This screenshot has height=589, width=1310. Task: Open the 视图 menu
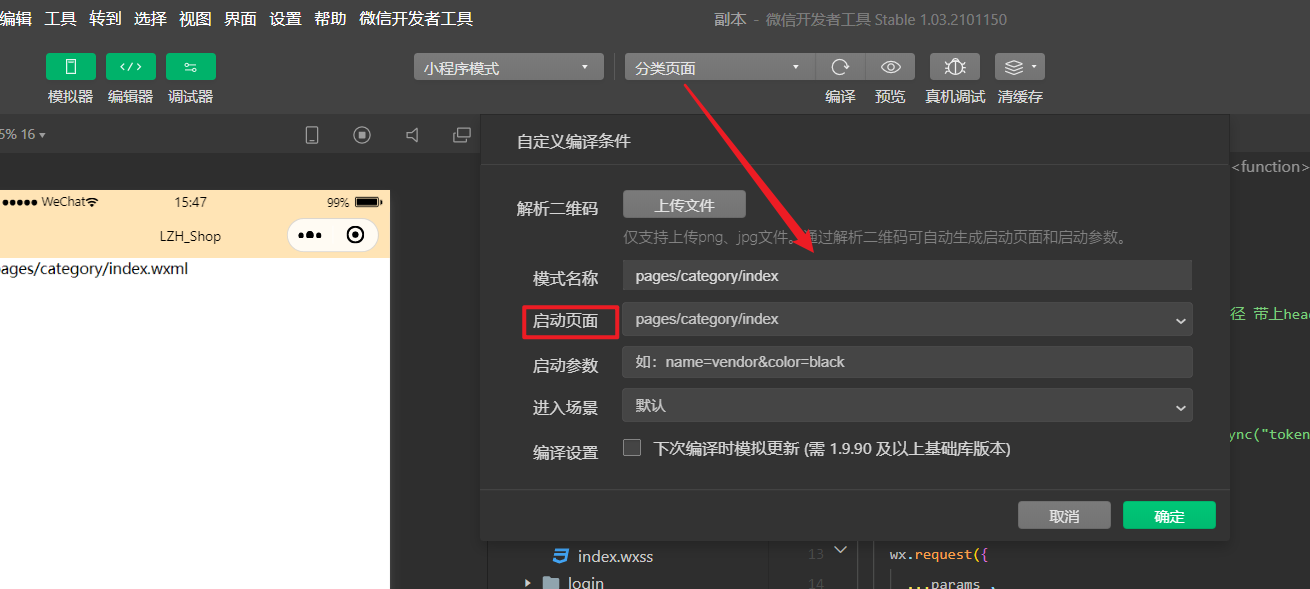click(195, 19)
